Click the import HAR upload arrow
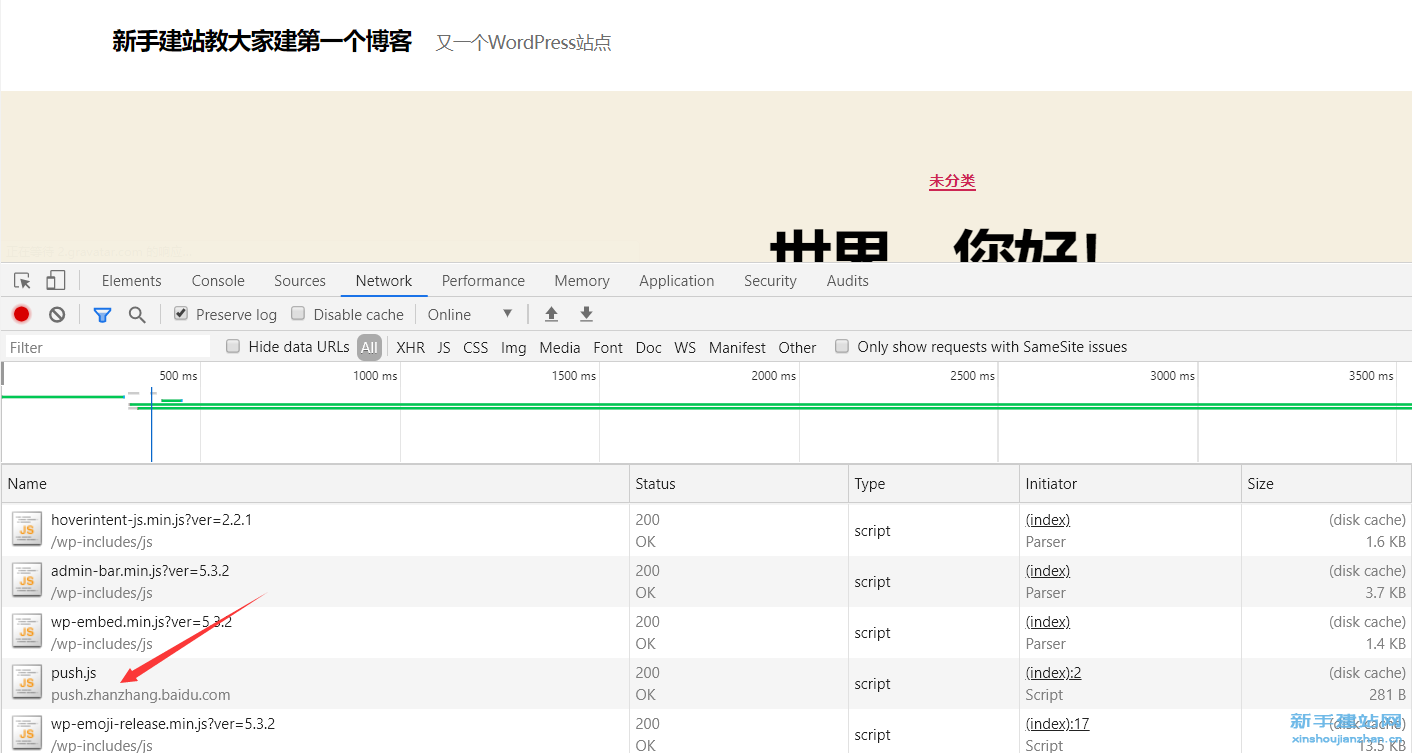Screen dimensions: 1412x753 pos(551,314)
